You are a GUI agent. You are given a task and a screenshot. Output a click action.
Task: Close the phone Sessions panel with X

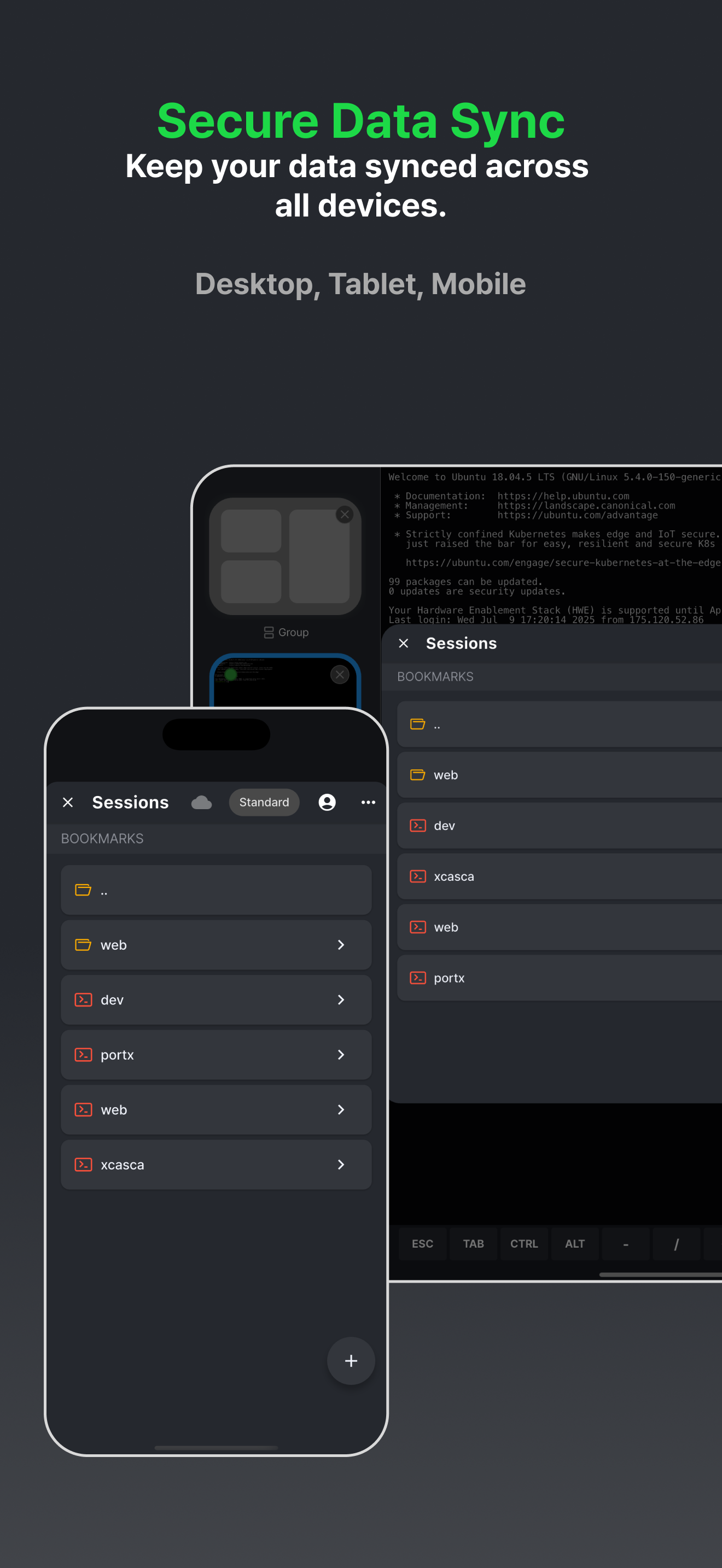[68, 802]
